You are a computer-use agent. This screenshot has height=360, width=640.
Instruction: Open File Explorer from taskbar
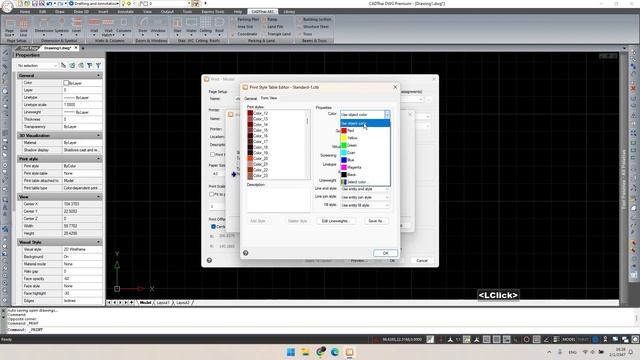click(305, 352)
